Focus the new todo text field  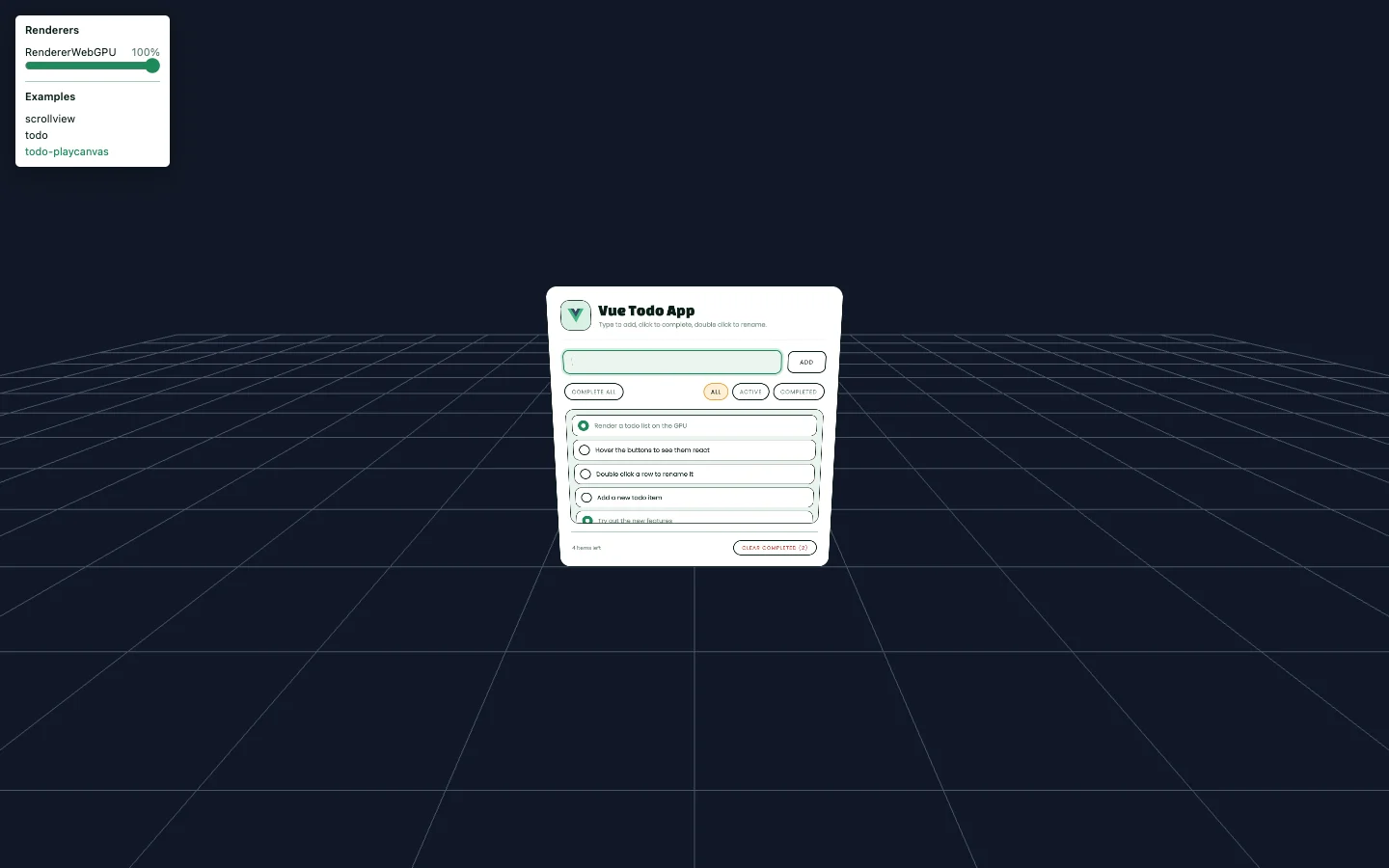[672, 362]
